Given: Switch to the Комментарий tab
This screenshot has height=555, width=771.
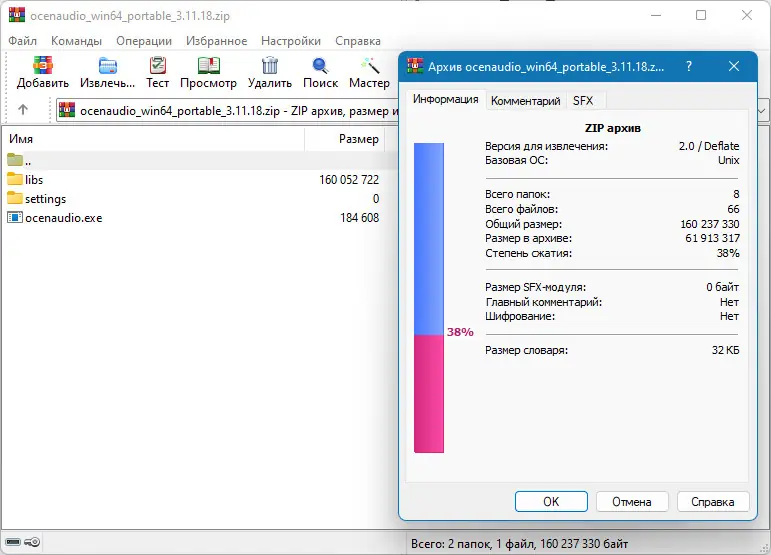Looking at the screenshot, I should pyautogui.click(x=526, y=101).
